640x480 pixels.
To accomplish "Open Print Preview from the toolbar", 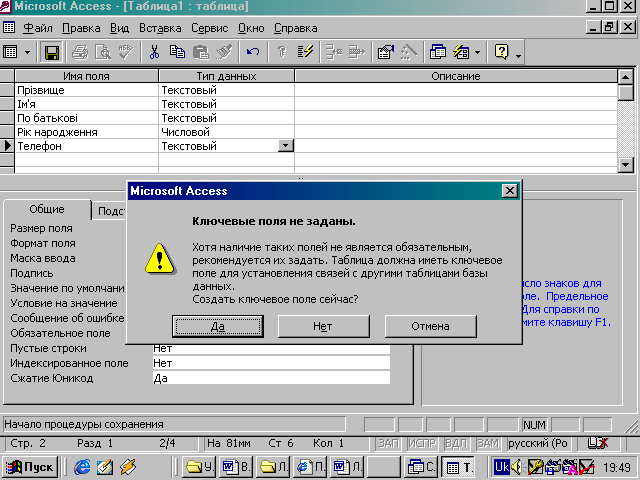I will coord(102,52).
